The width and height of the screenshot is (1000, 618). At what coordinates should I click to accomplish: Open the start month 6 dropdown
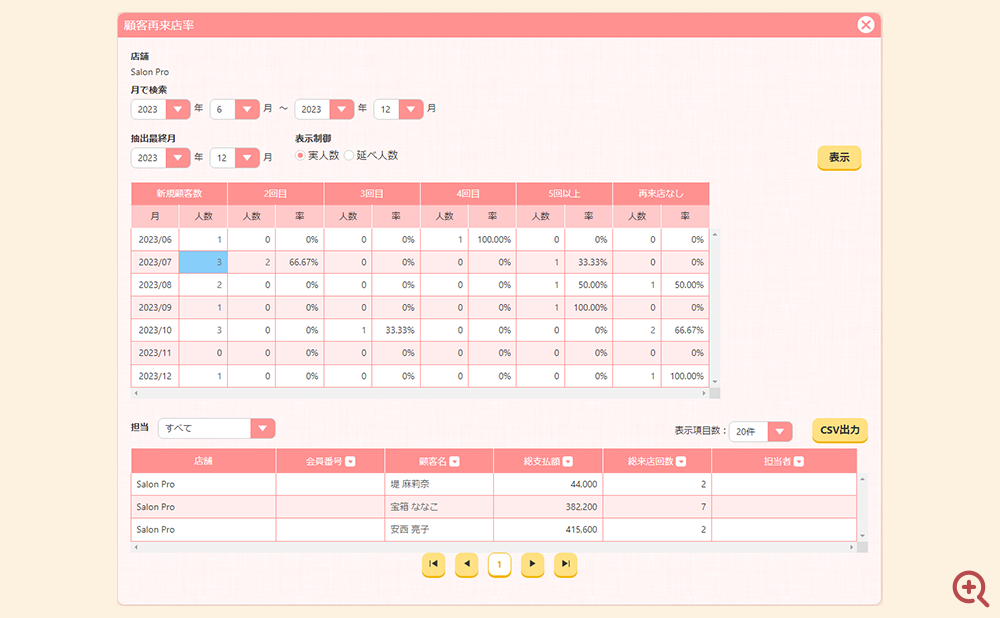[x=247, y=109]
